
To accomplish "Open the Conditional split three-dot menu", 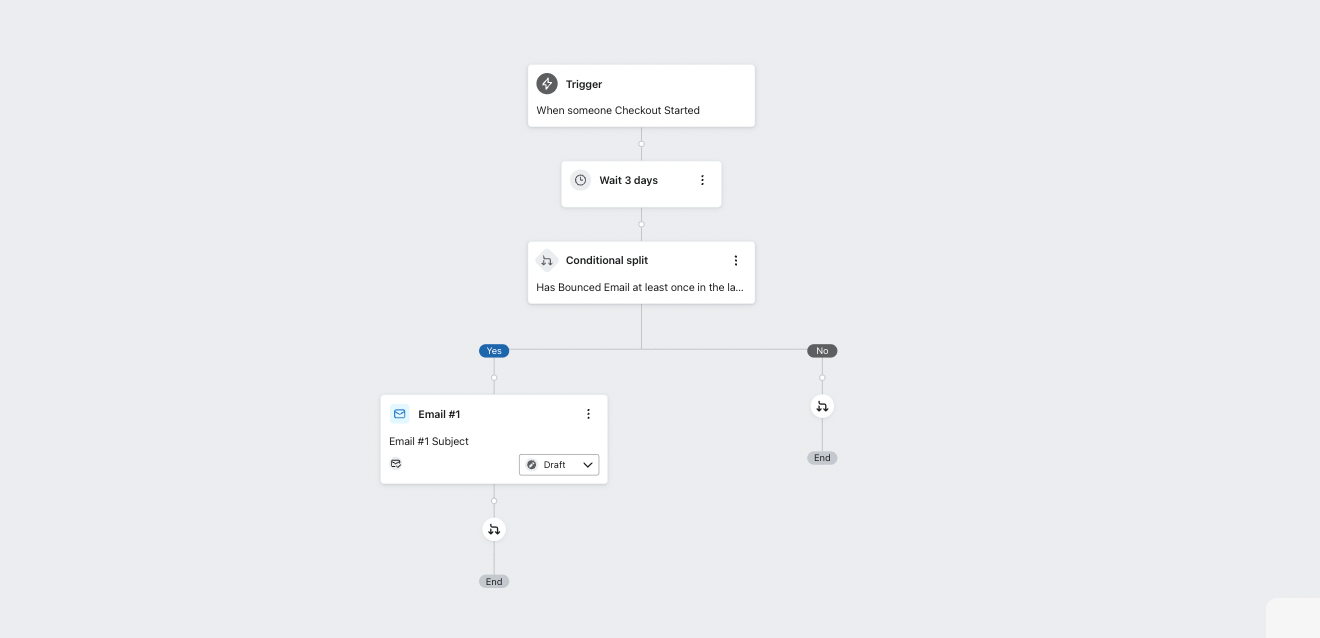I will click(x=736, y=260).
